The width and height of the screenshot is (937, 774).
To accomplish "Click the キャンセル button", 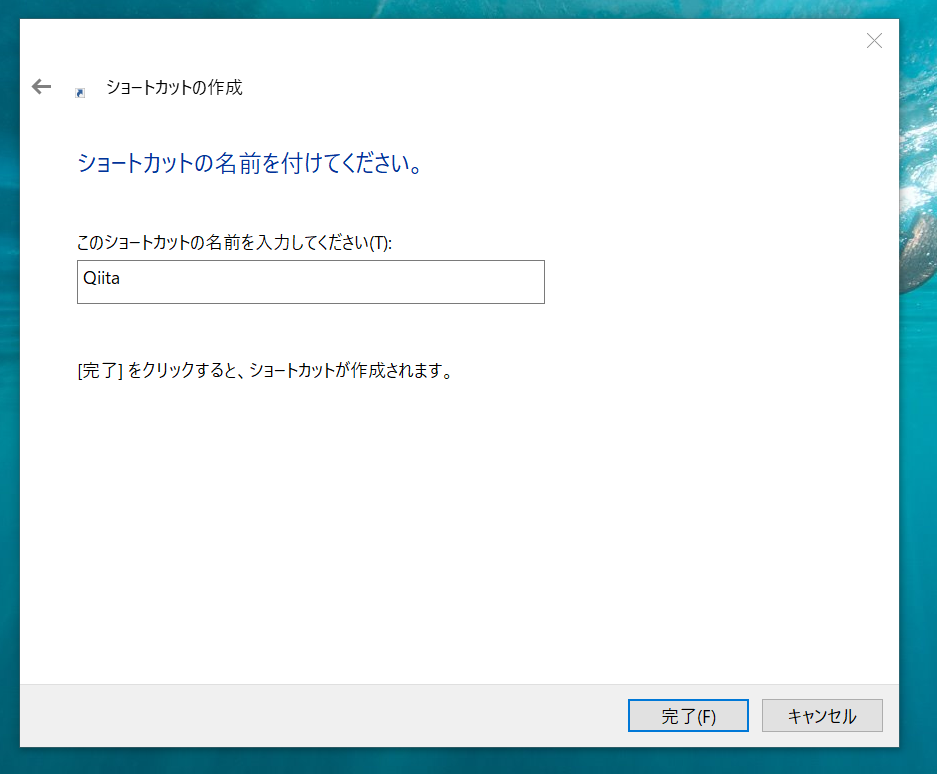I will coord(822,715).
